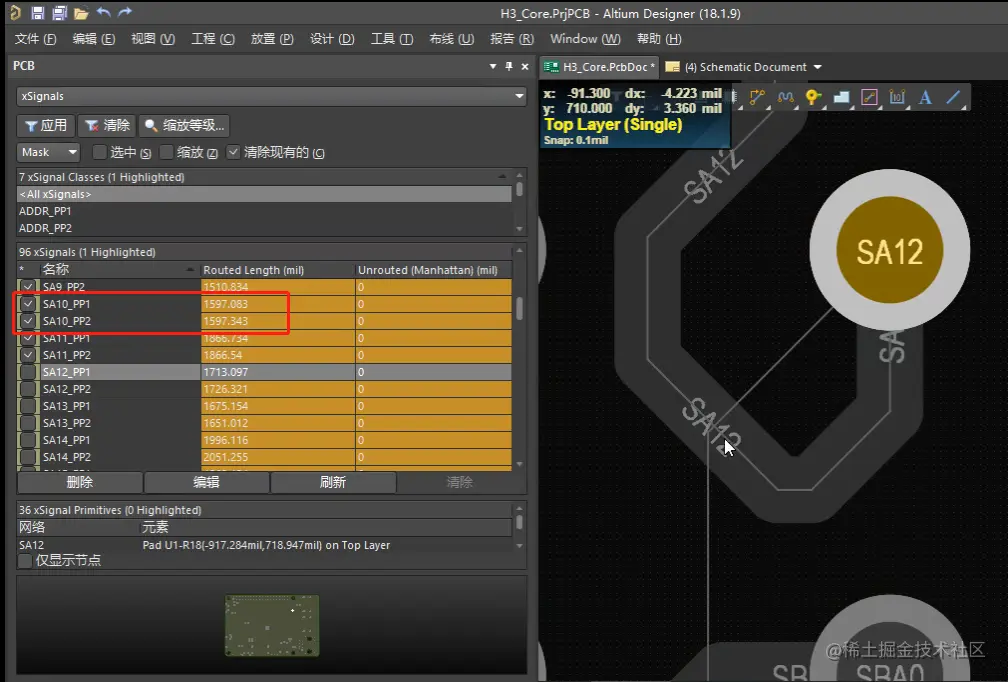Uncheck the SA11_PP2 checkbox
The width and height of the screenshot is (1008, 682).
point(28,355)
